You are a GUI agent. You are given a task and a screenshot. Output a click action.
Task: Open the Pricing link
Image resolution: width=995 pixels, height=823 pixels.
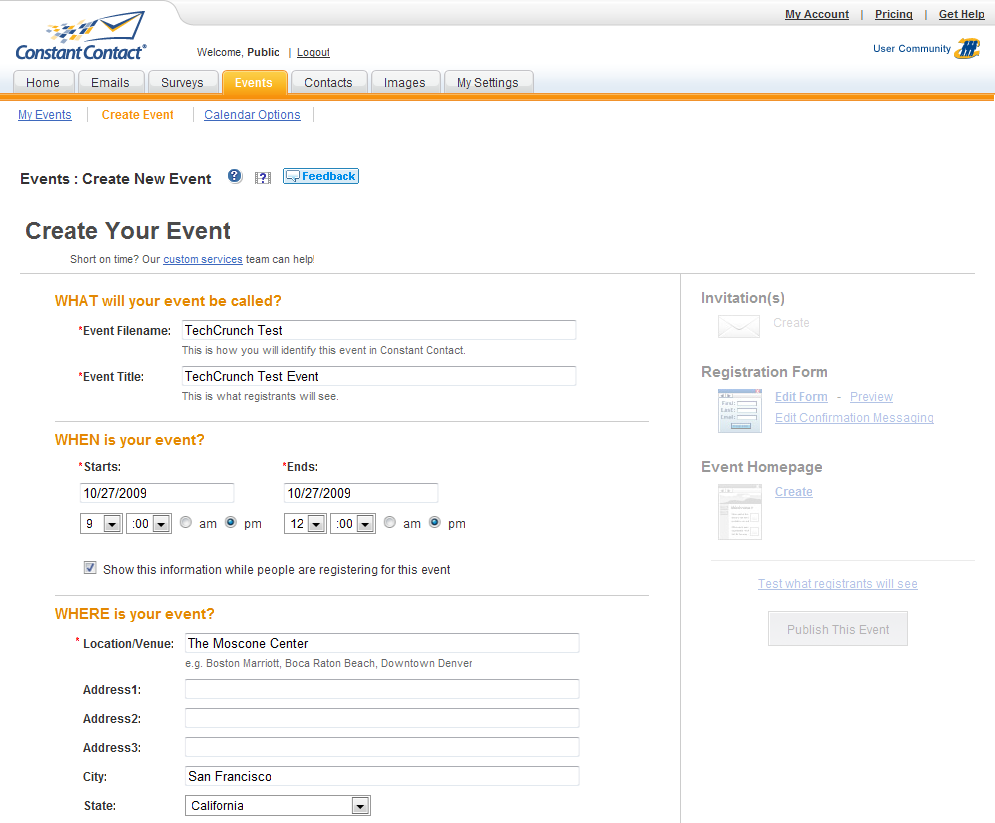pos(893,14)
